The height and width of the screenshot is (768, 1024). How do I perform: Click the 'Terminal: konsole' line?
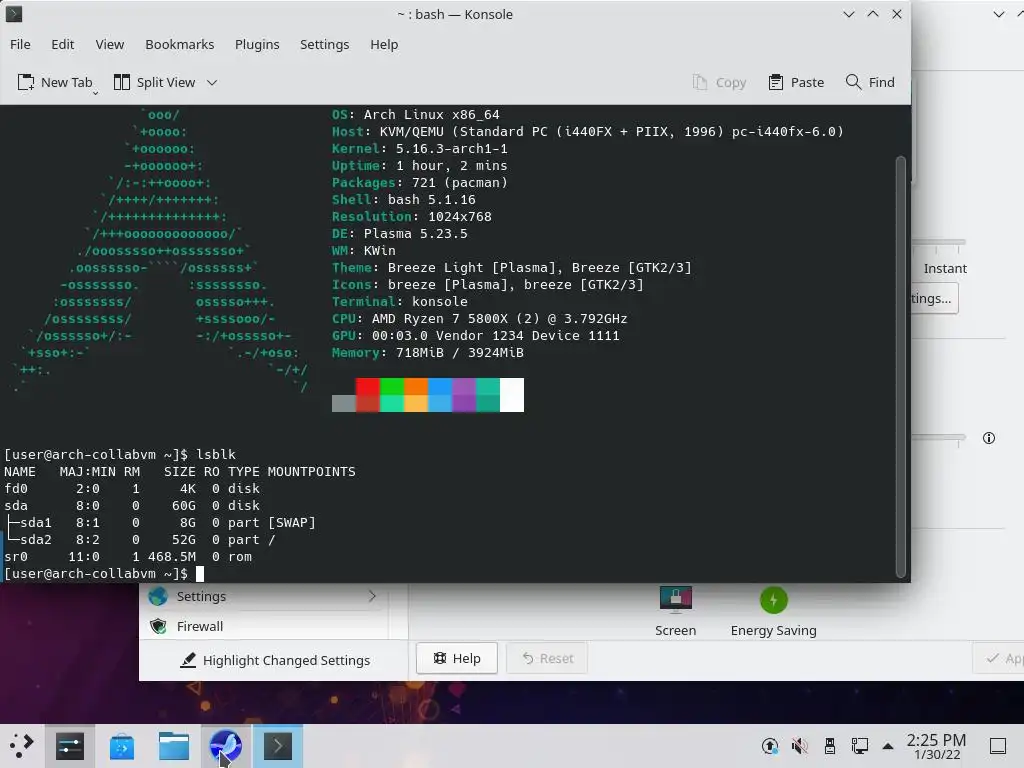point(400,302)
